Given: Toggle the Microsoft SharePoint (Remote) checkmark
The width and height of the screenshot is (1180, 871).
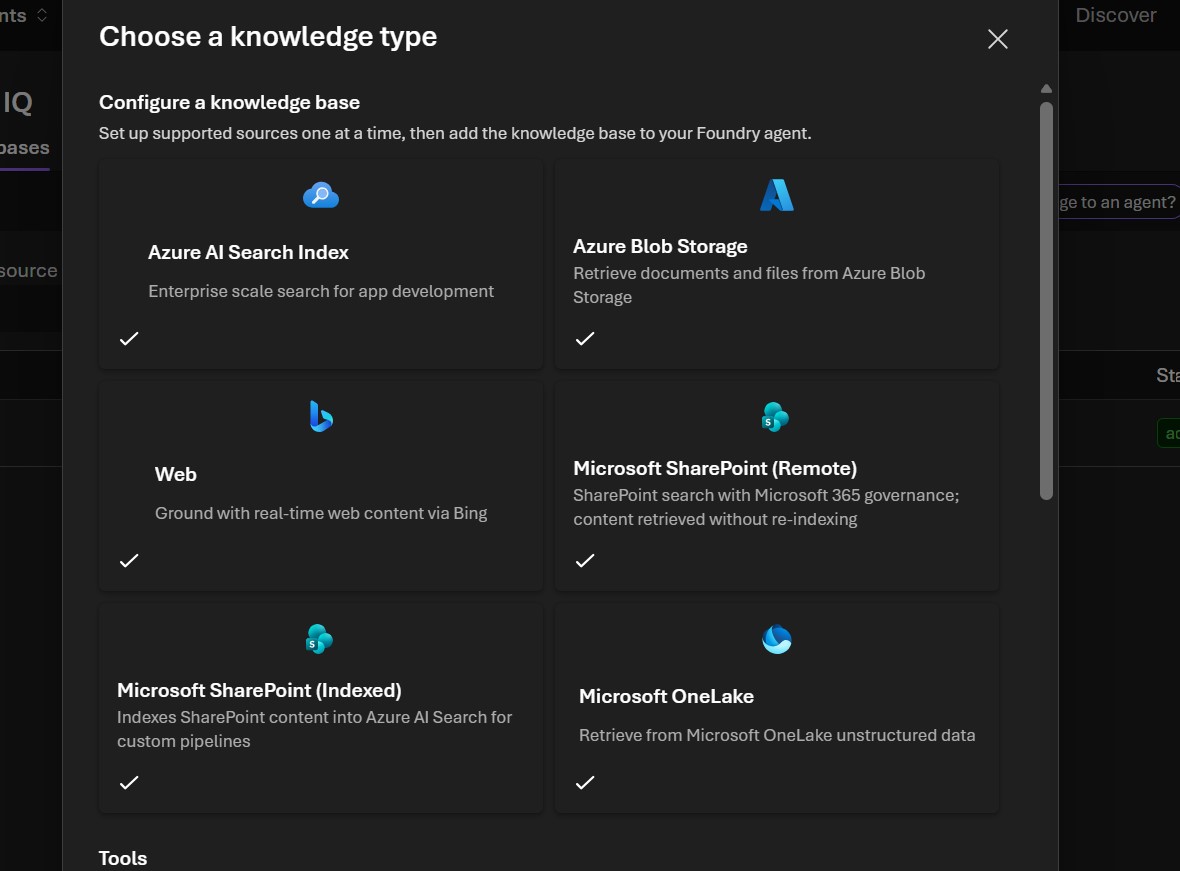Looking at the screenshot, I should [585, 560].
